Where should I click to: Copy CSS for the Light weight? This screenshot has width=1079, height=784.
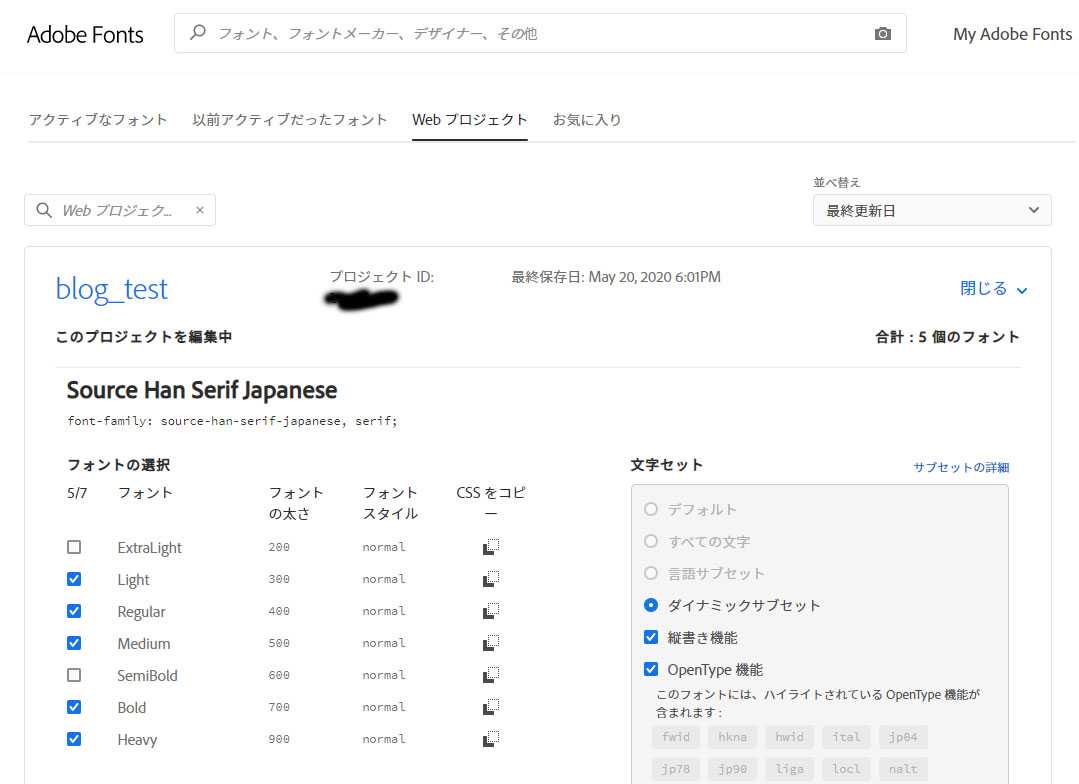(491, 579)
